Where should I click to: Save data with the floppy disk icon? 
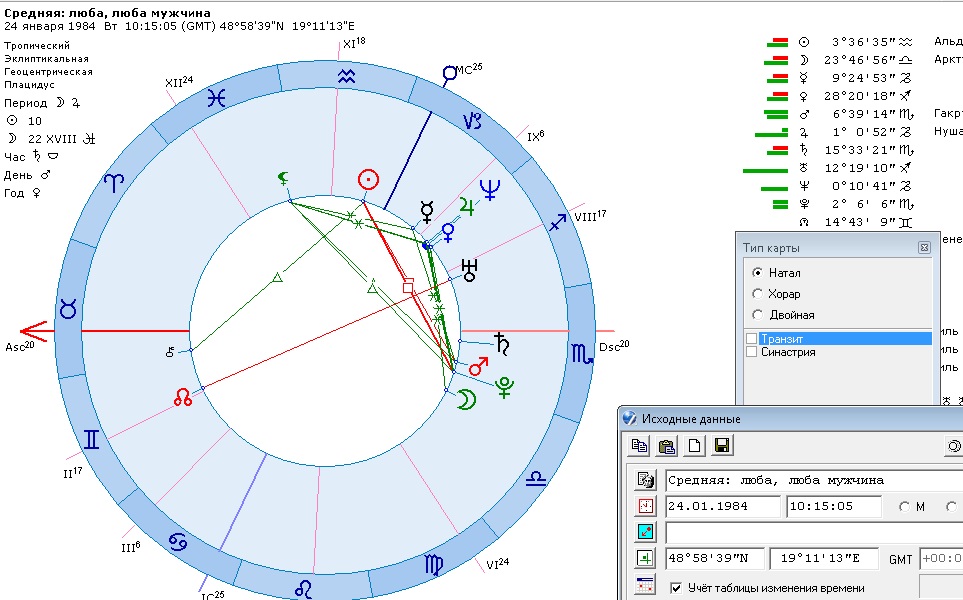click(720, 446)
